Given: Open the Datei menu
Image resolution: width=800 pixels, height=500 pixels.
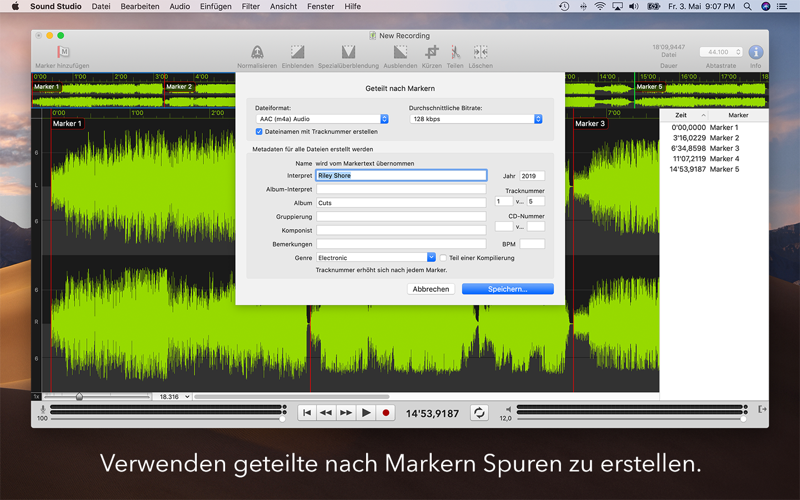Looking at the screenshot, I should [x=101, y=6].
